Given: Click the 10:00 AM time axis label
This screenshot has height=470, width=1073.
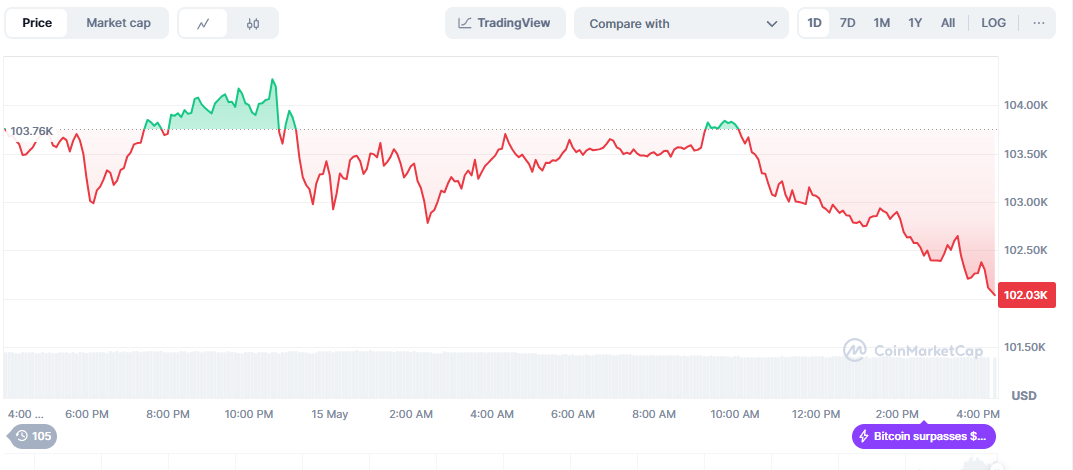Looking at the screenshot, I should tap(734, 414).
